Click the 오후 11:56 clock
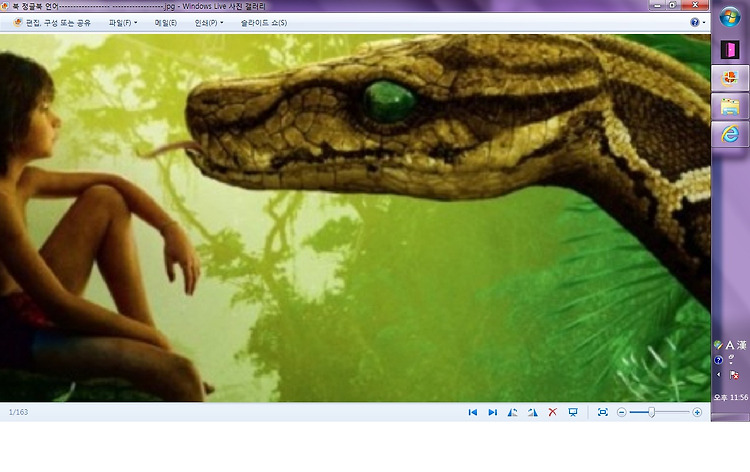The image size is (750, 472). tap(730, 397)
